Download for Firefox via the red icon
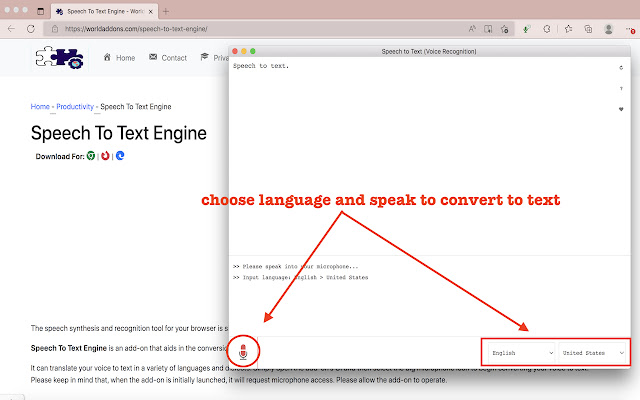The width and height of the screenshot is (640, 400). [x=105, y=156]
